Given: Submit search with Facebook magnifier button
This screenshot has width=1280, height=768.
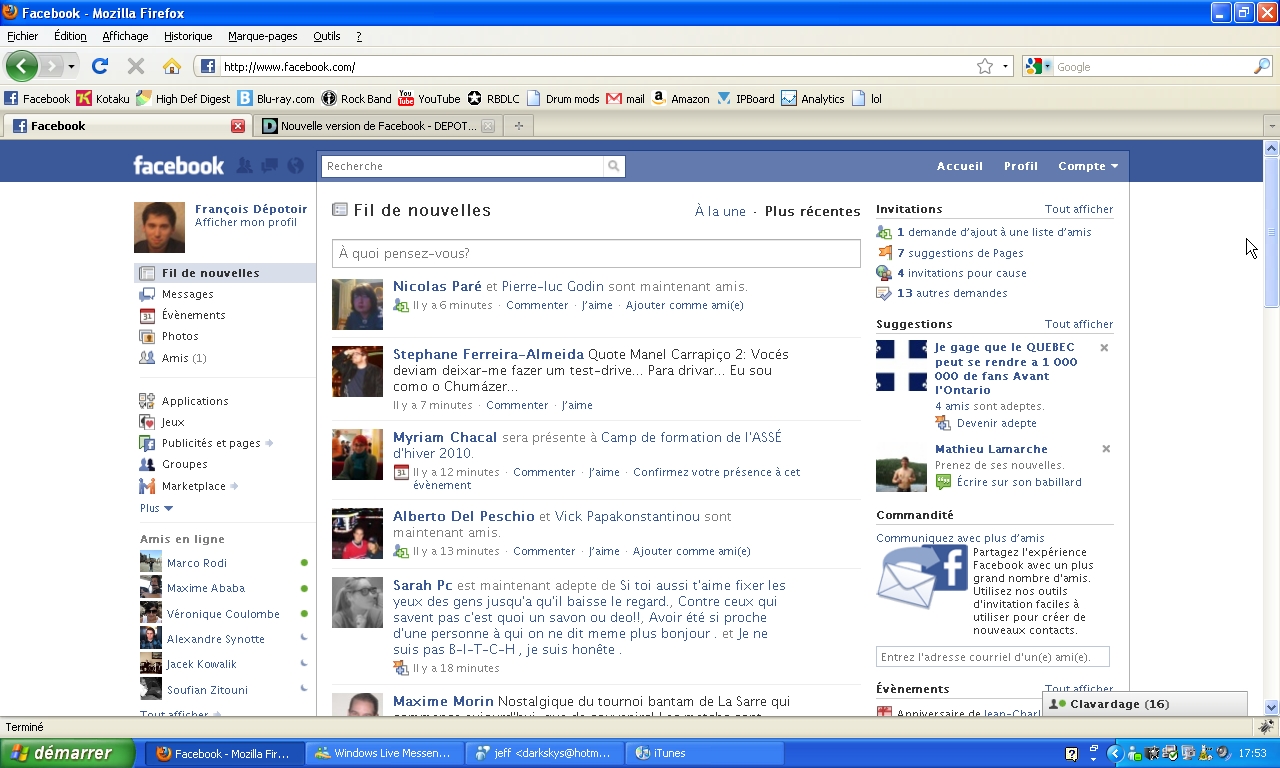Looking at the screenshot, I should click(614, 166).
